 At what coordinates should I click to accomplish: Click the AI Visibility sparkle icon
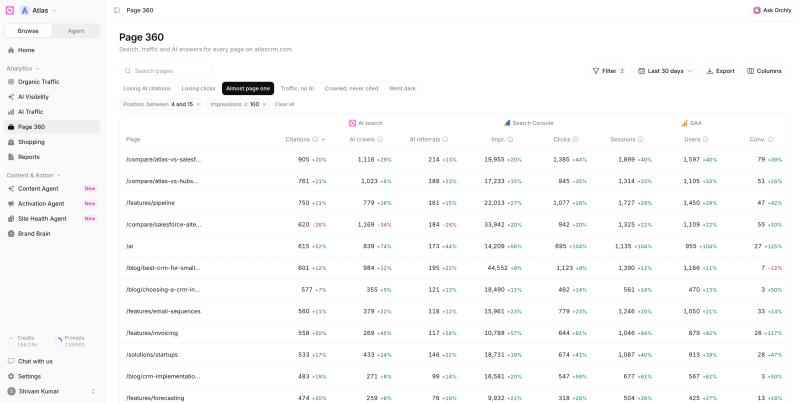11,96
